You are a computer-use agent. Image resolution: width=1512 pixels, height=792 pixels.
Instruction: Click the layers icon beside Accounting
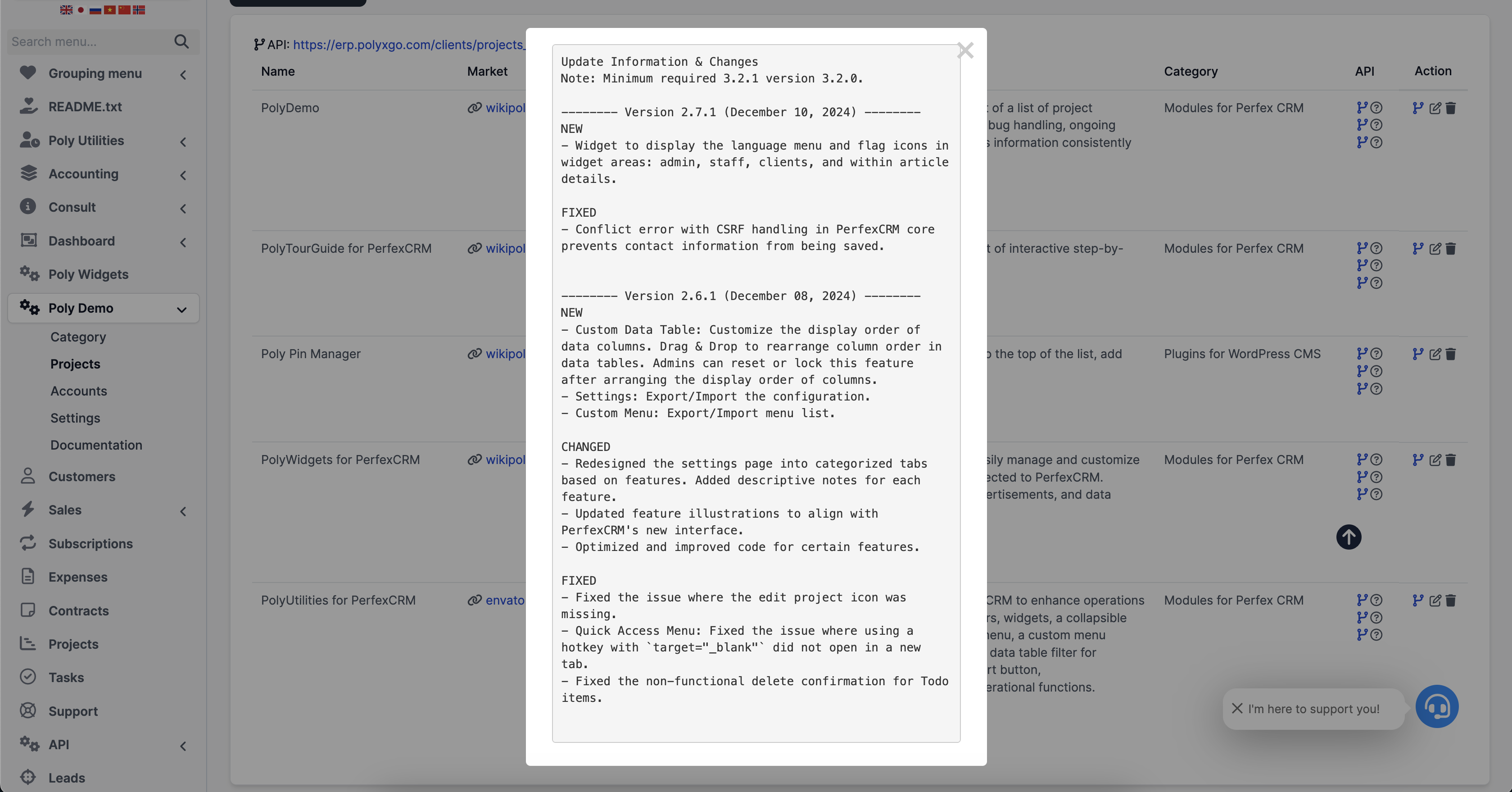tap(28, 173)
